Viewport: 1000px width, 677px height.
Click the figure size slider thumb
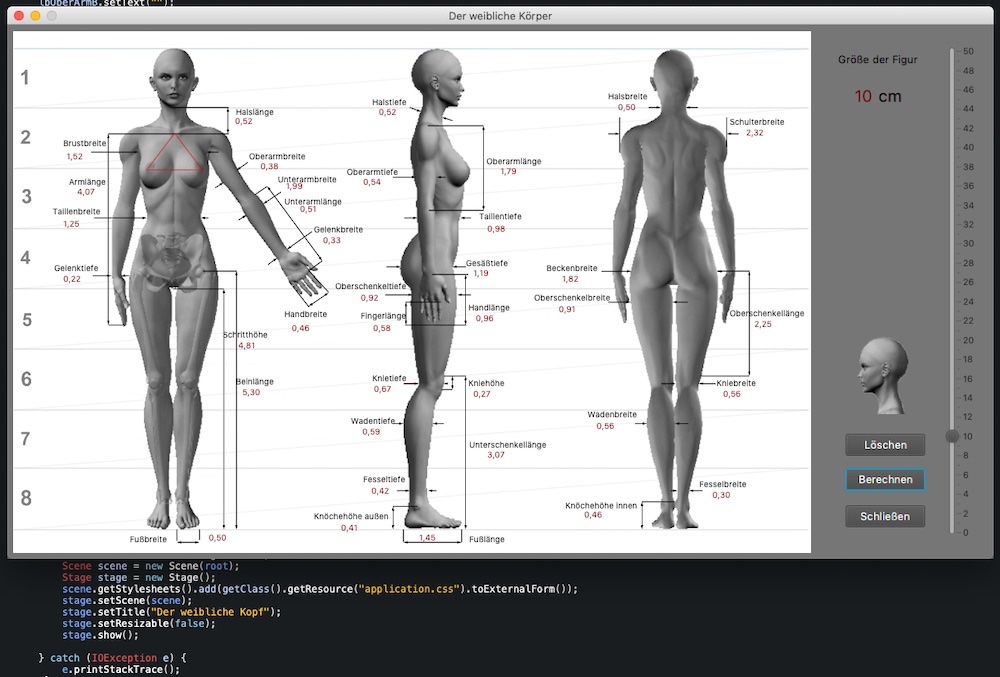952,436
